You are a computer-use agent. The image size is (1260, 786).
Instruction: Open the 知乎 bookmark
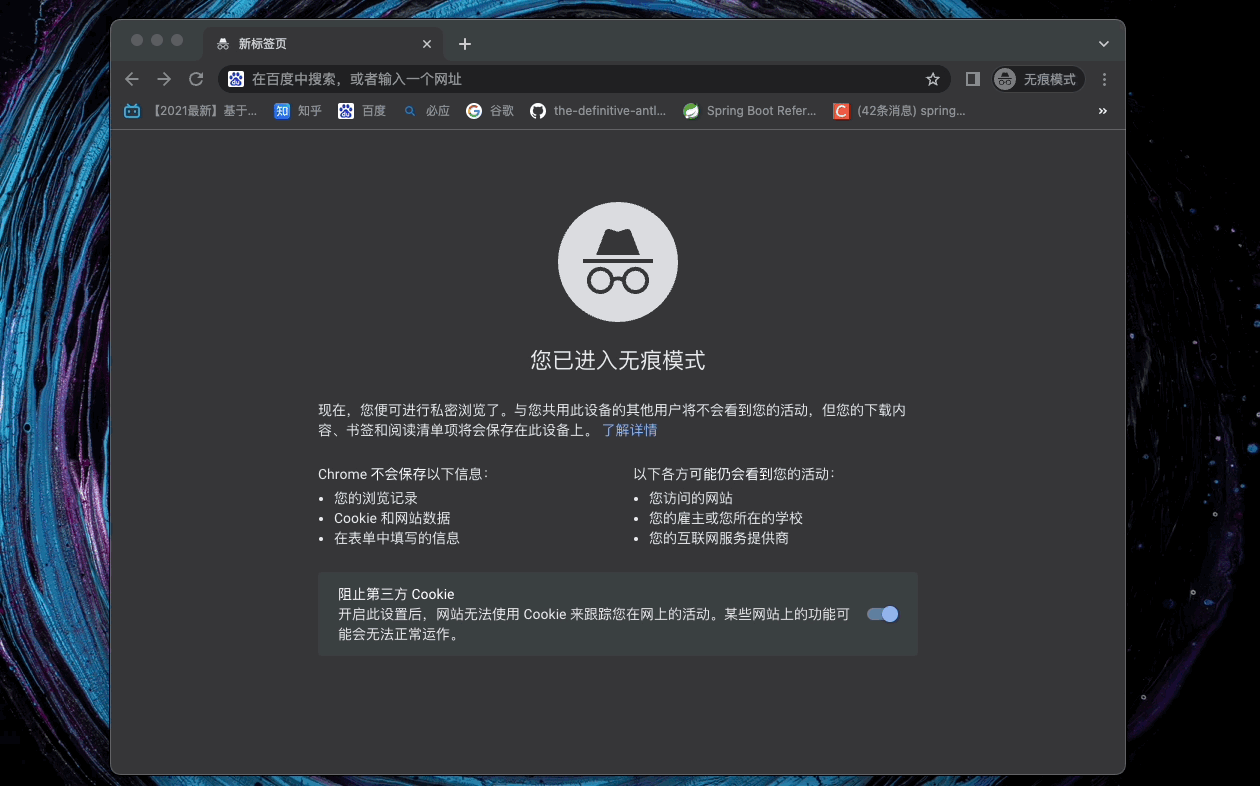(298, 111)
